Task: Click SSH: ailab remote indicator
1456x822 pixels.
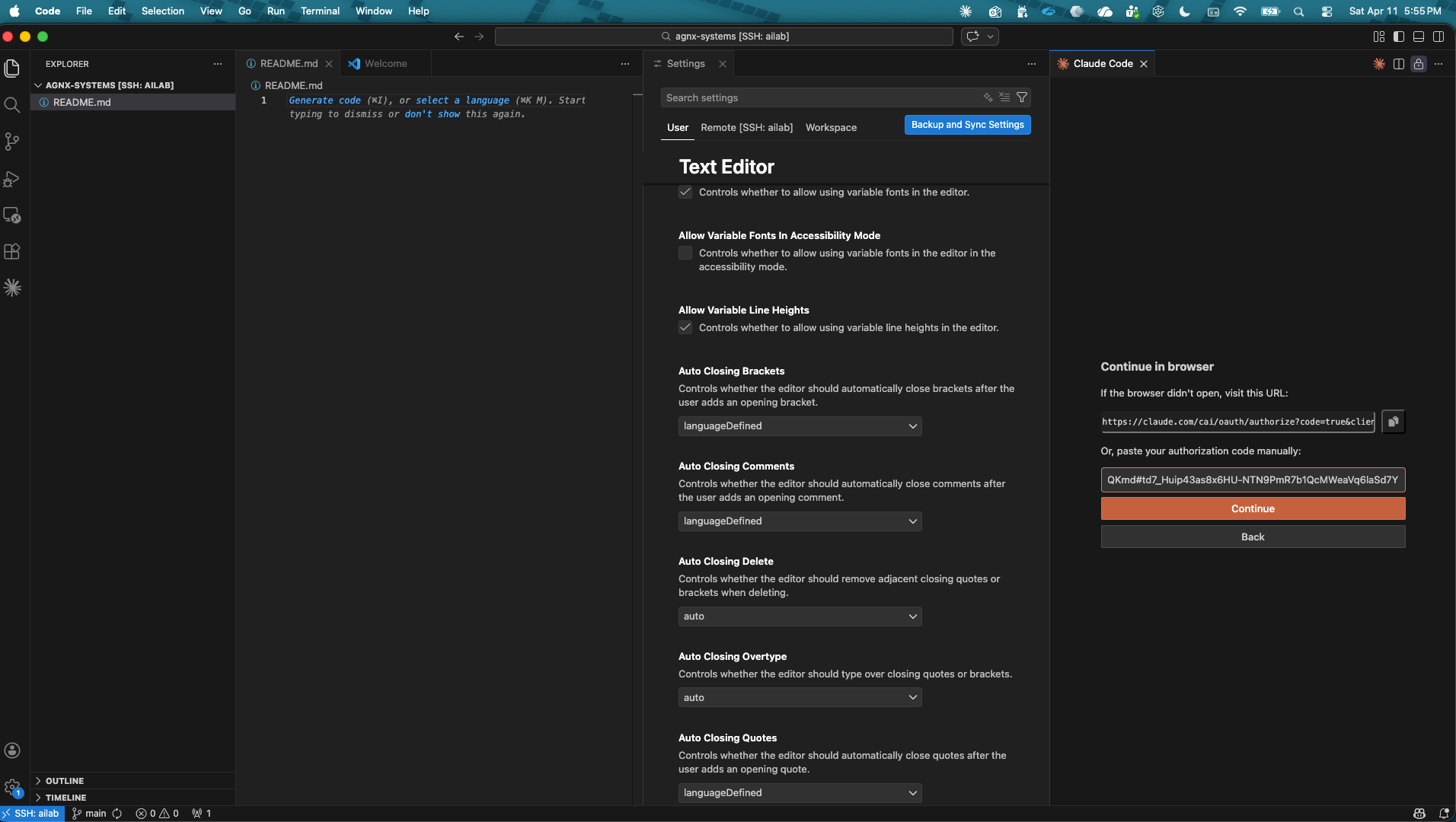Action: tap(30, 814)
